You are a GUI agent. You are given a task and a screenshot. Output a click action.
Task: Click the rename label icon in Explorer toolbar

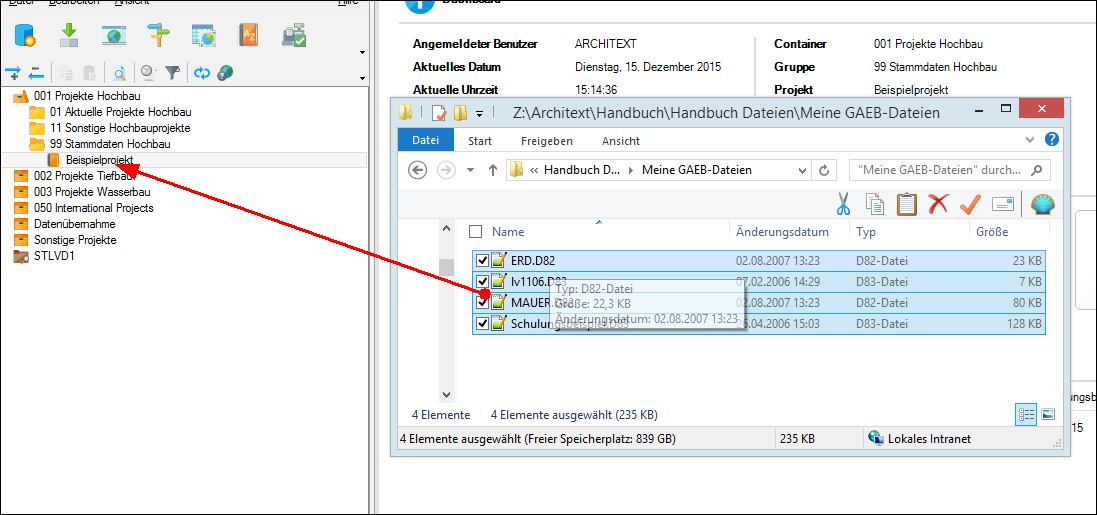(1003, 204)
